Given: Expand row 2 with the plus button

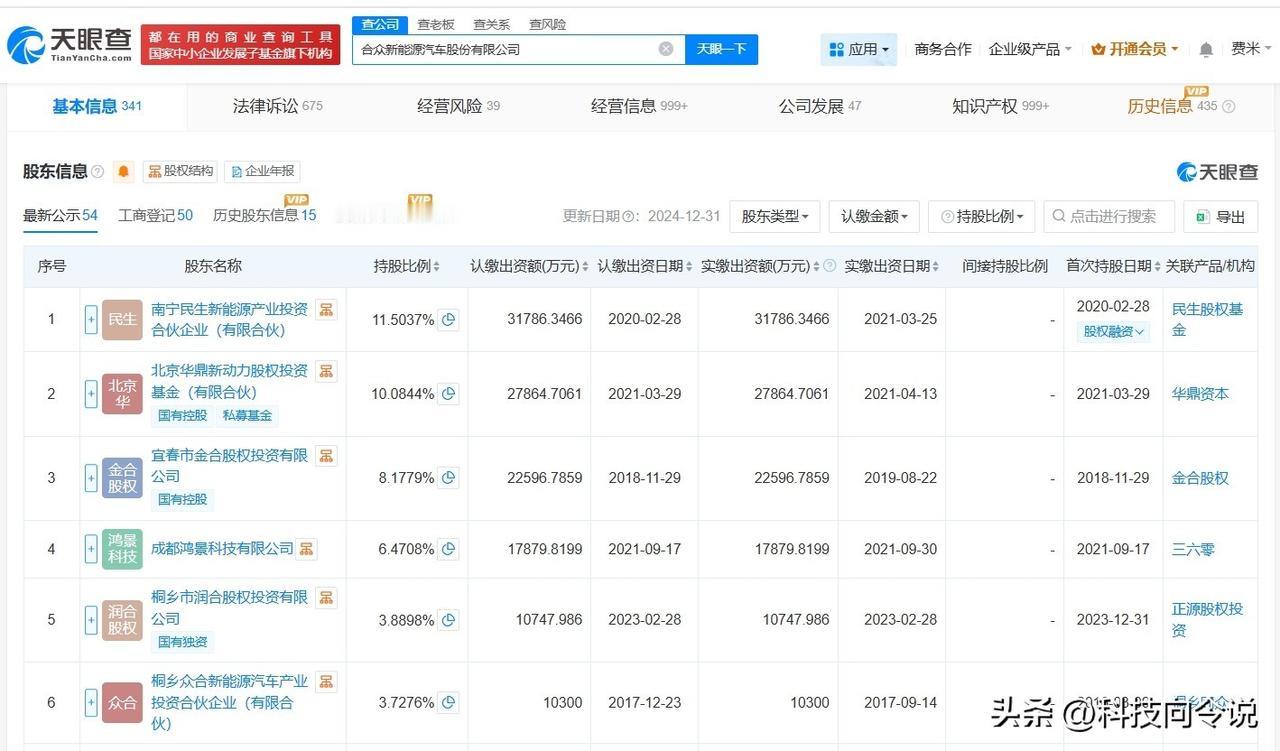Looking at the screenshot, I should tap(92, 394).
